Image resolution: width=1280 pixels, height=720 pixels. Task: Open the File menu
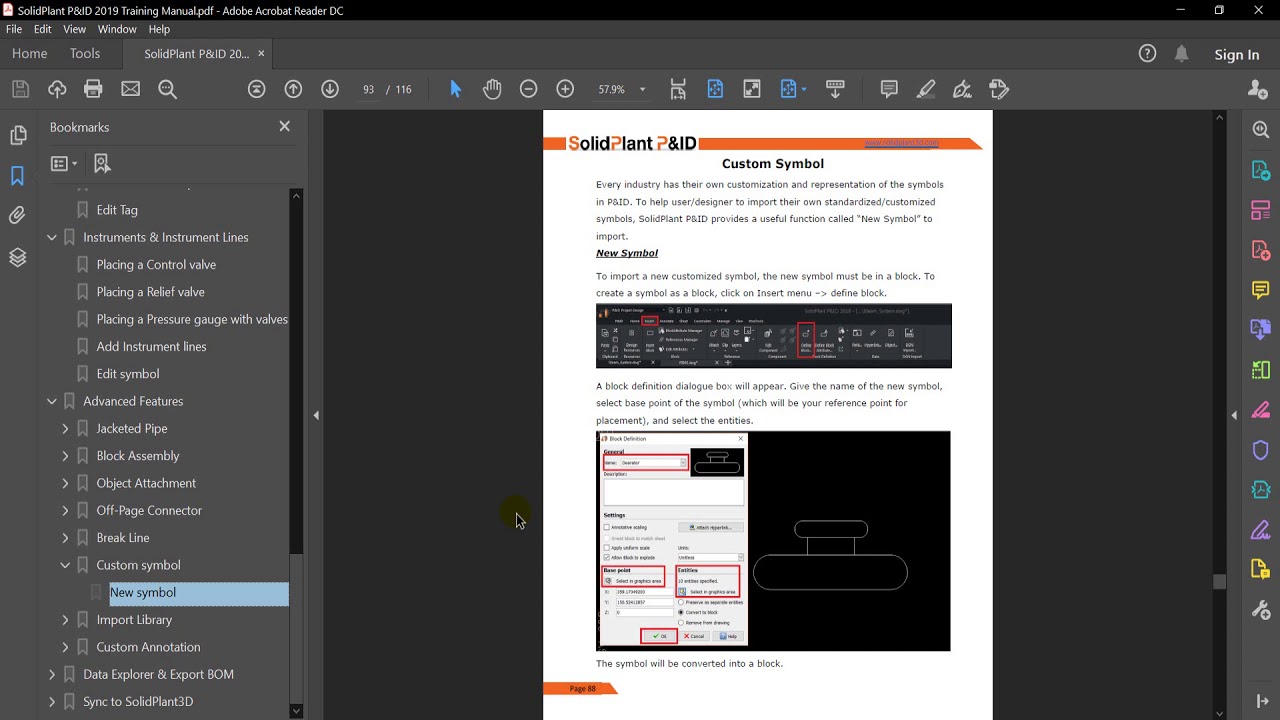tap(14, 29)
